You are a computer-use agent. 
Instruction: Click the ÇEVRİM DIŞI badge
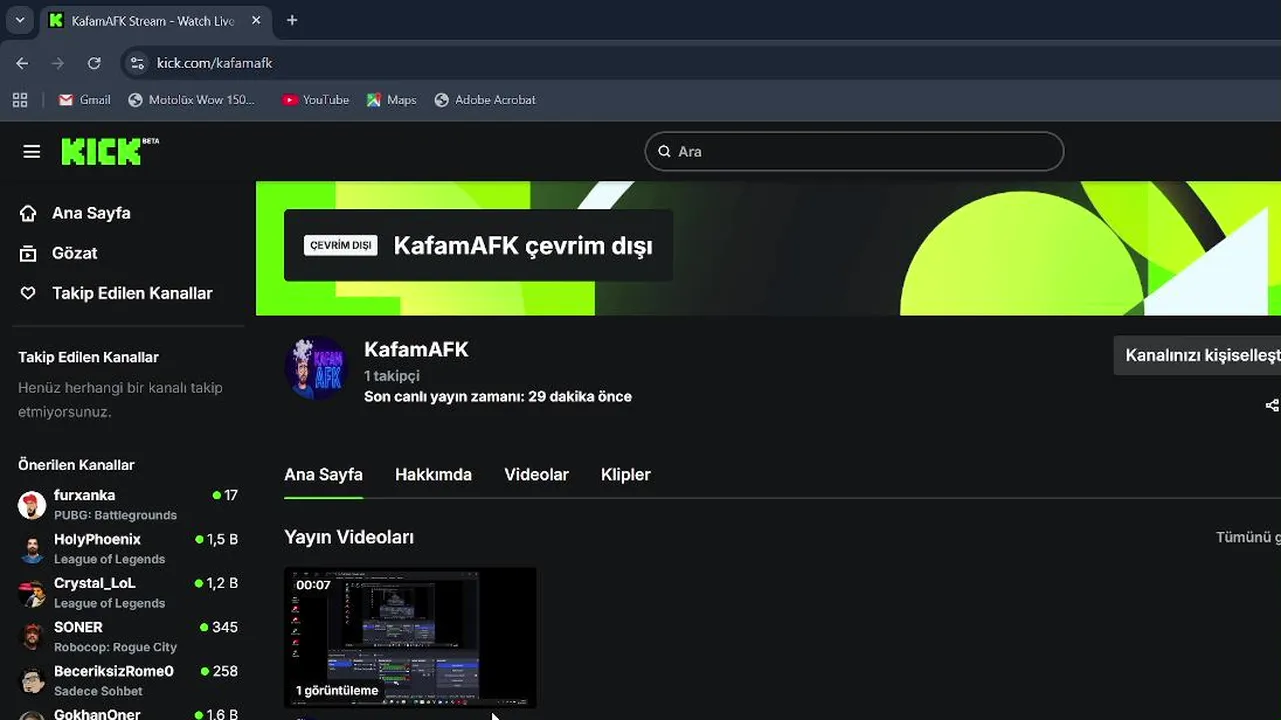(x=341, y=245)
